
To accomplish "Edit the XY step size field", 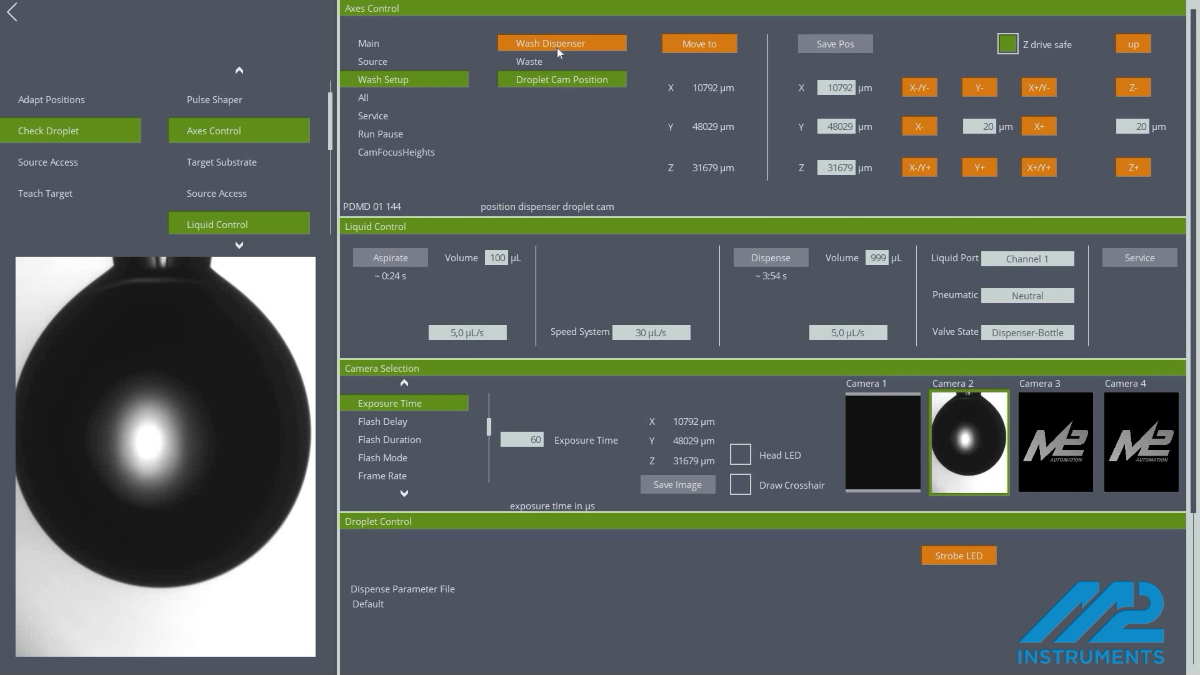I will (979, 127).
